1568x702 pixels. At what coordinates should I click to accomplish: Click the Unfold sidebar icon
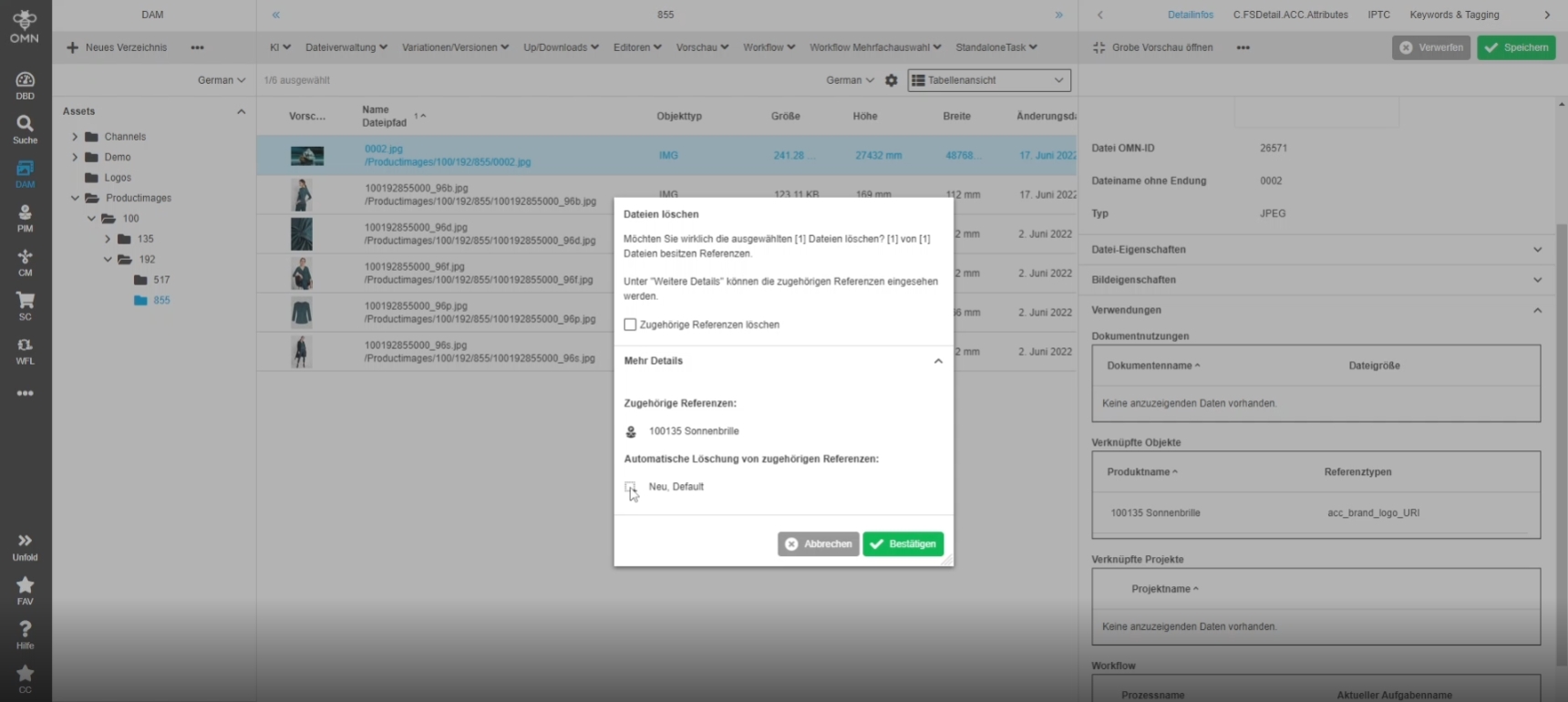tap(25, 547)
